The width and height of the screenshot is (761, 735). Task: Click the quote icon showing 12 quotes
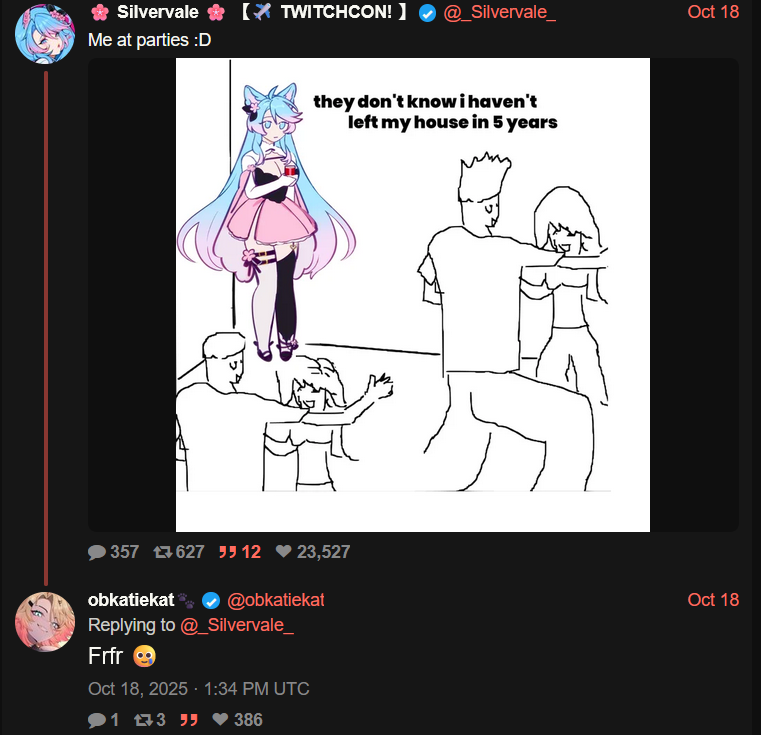point(227,551)
